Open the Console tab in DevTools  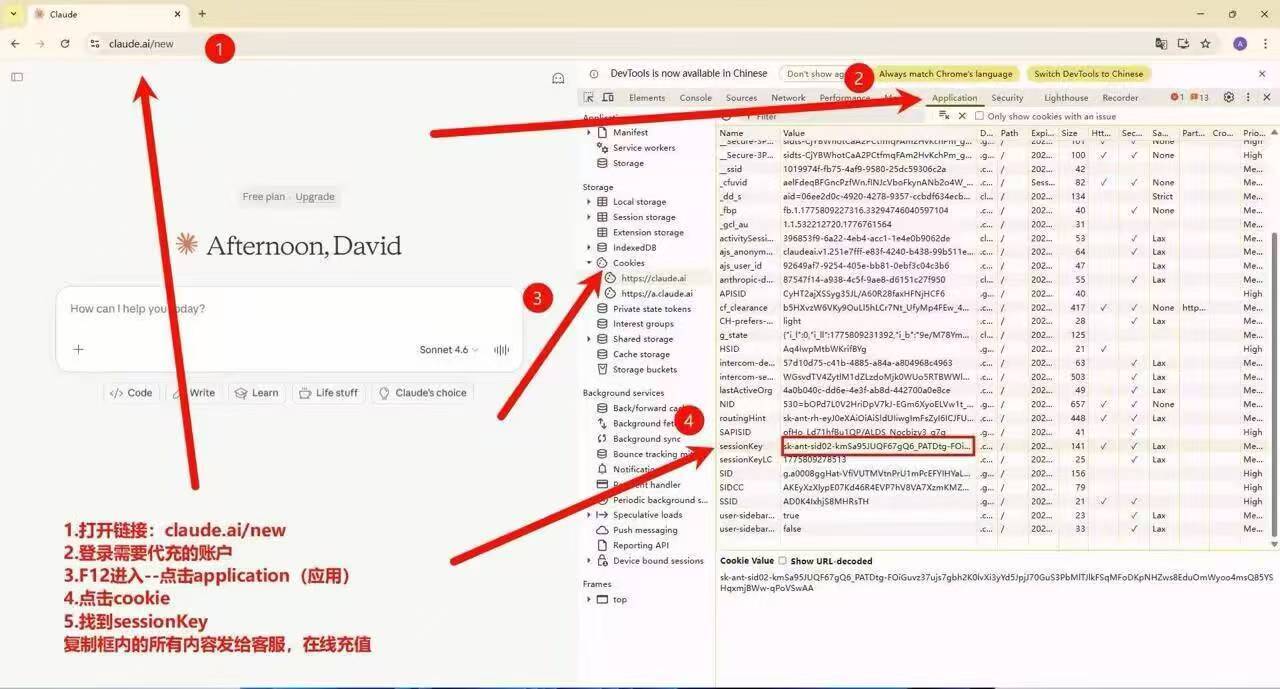click(x=695, y=98)
